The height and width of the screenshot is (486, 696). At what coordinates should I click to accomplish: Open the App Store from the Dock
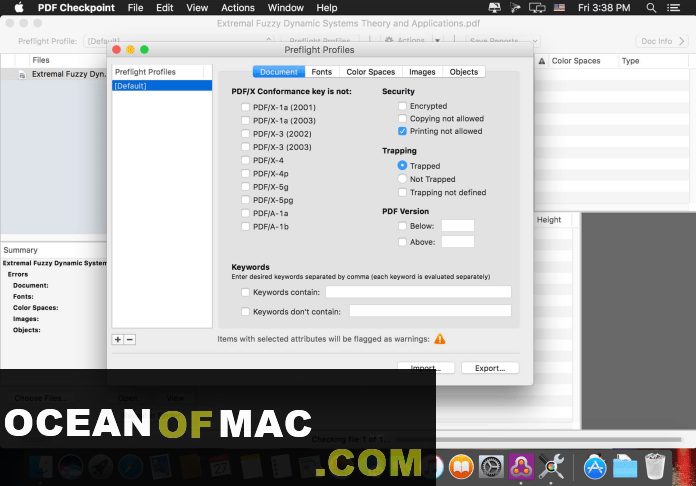coord(595,467)
